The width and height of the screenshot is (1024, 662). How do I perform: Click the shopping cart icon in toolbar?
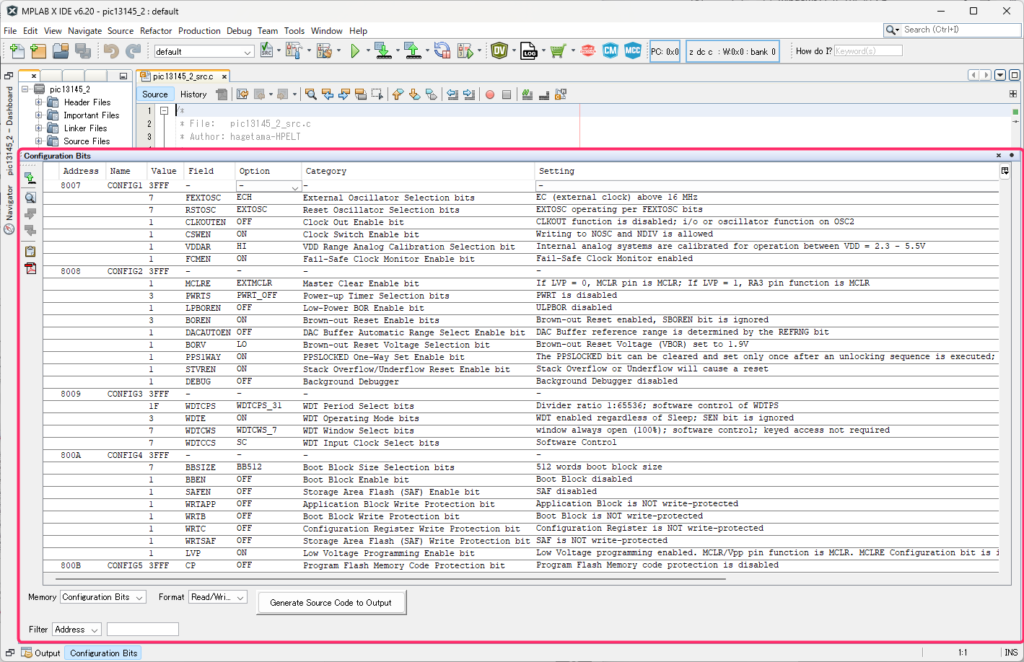[x=557, y=51]
